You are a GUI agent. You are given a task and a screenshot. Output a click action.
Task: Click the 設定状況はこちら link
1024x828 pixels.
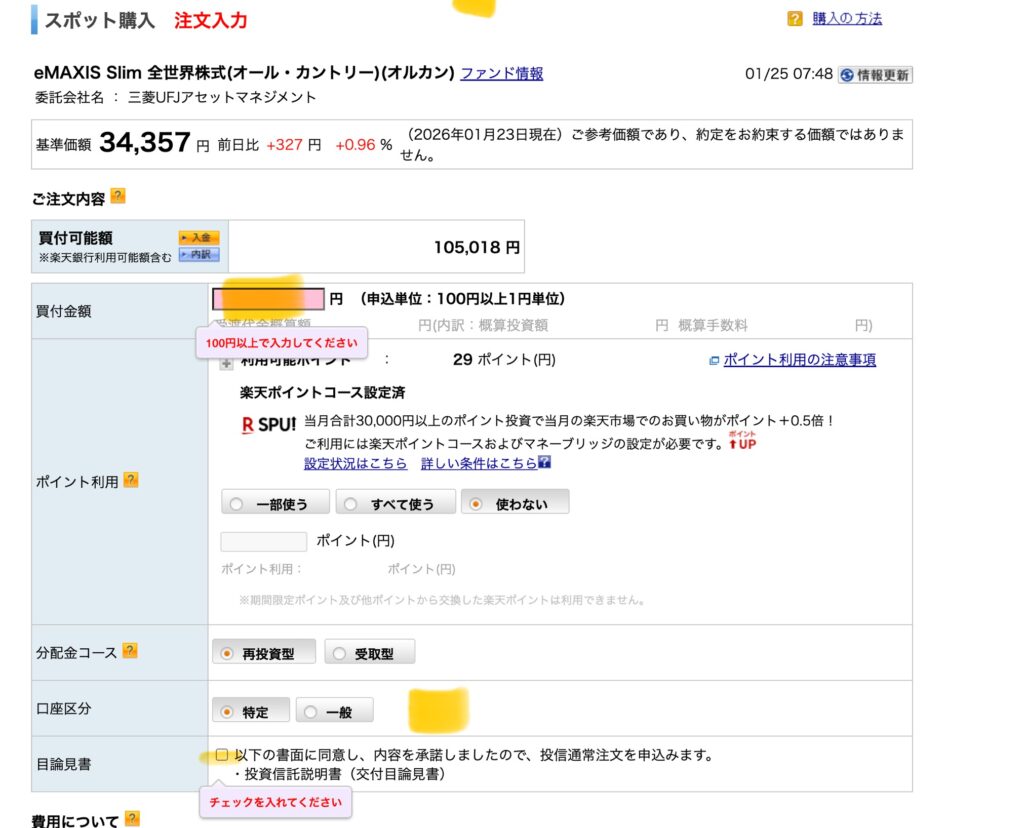coord(355,463)
